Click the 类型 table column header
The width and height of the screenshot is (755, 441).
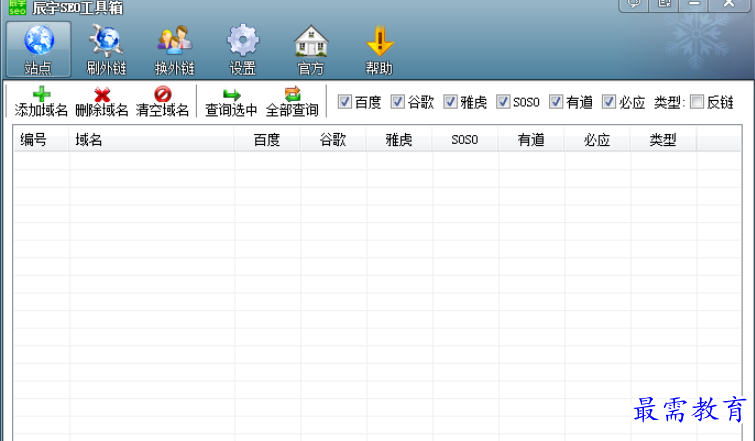[x=663, y=140]
